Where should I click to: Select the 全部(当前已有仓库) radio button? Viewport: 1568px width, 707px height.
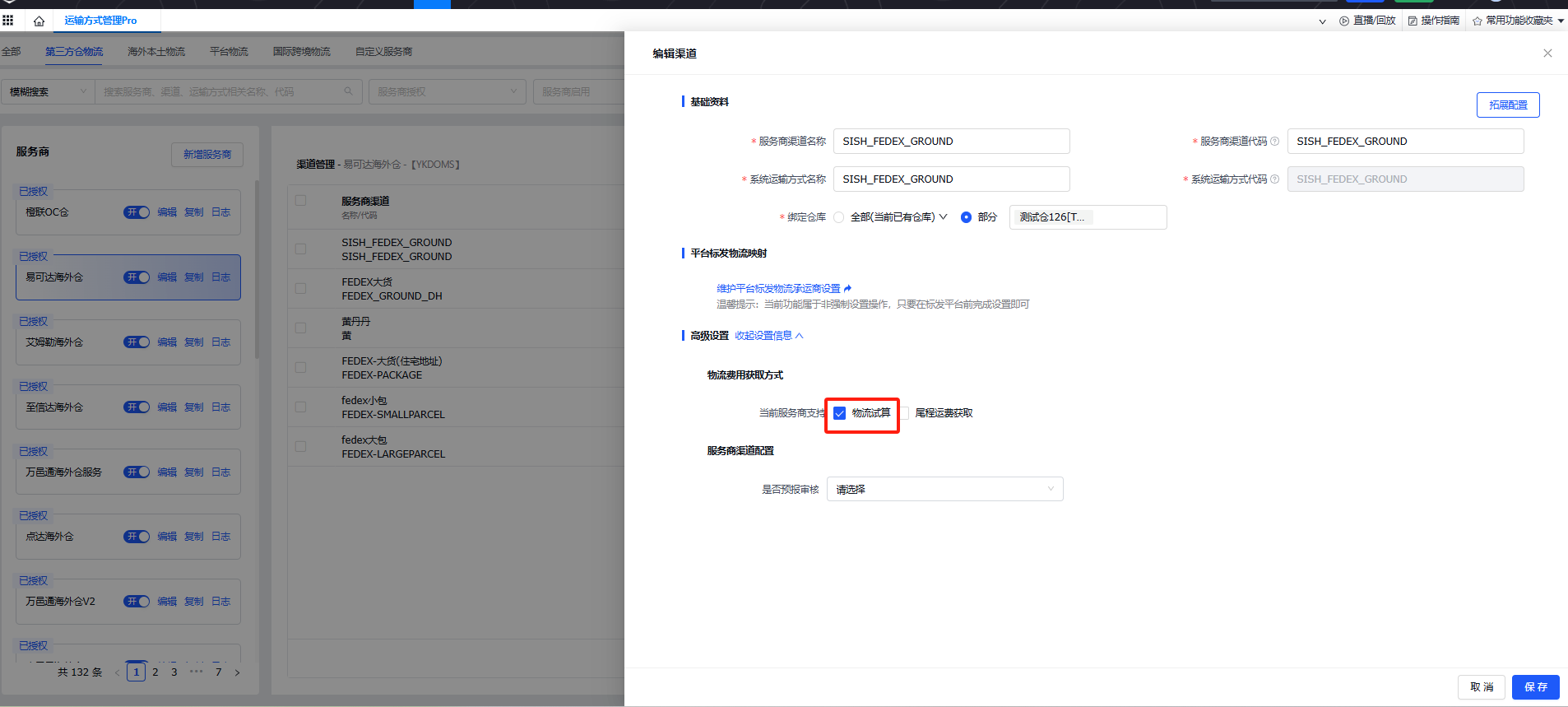click(x=838, y=217)
